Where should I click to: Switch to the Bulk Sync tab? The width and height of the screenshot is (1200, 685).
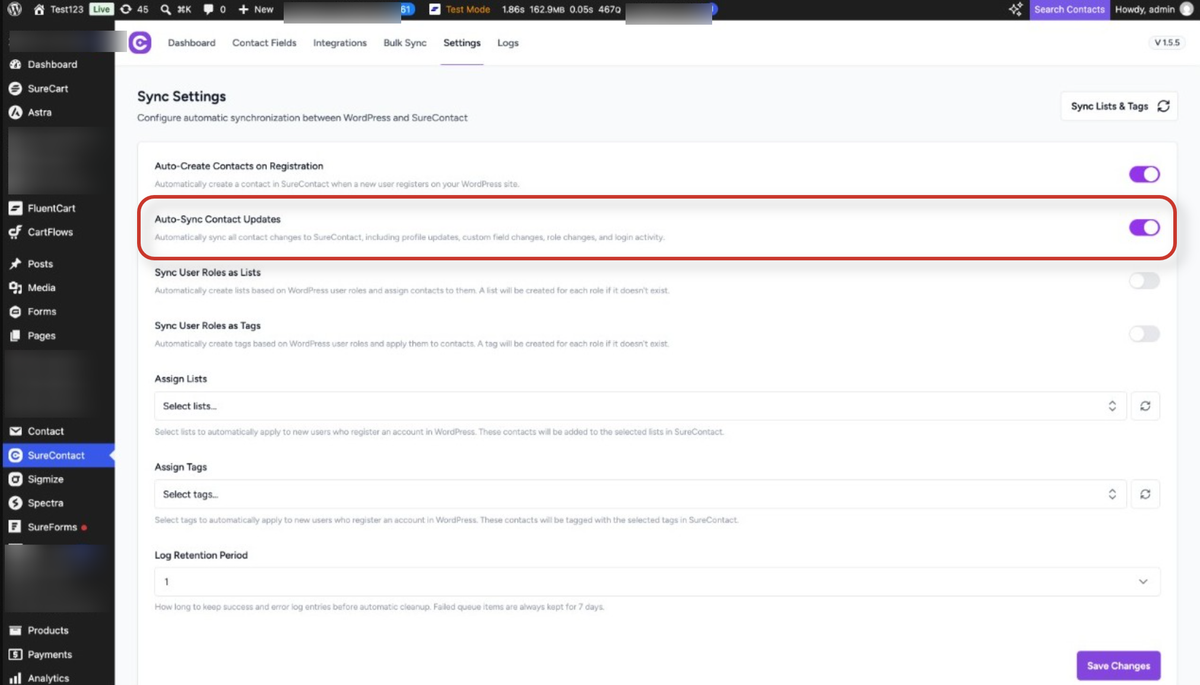coord(405,43)
